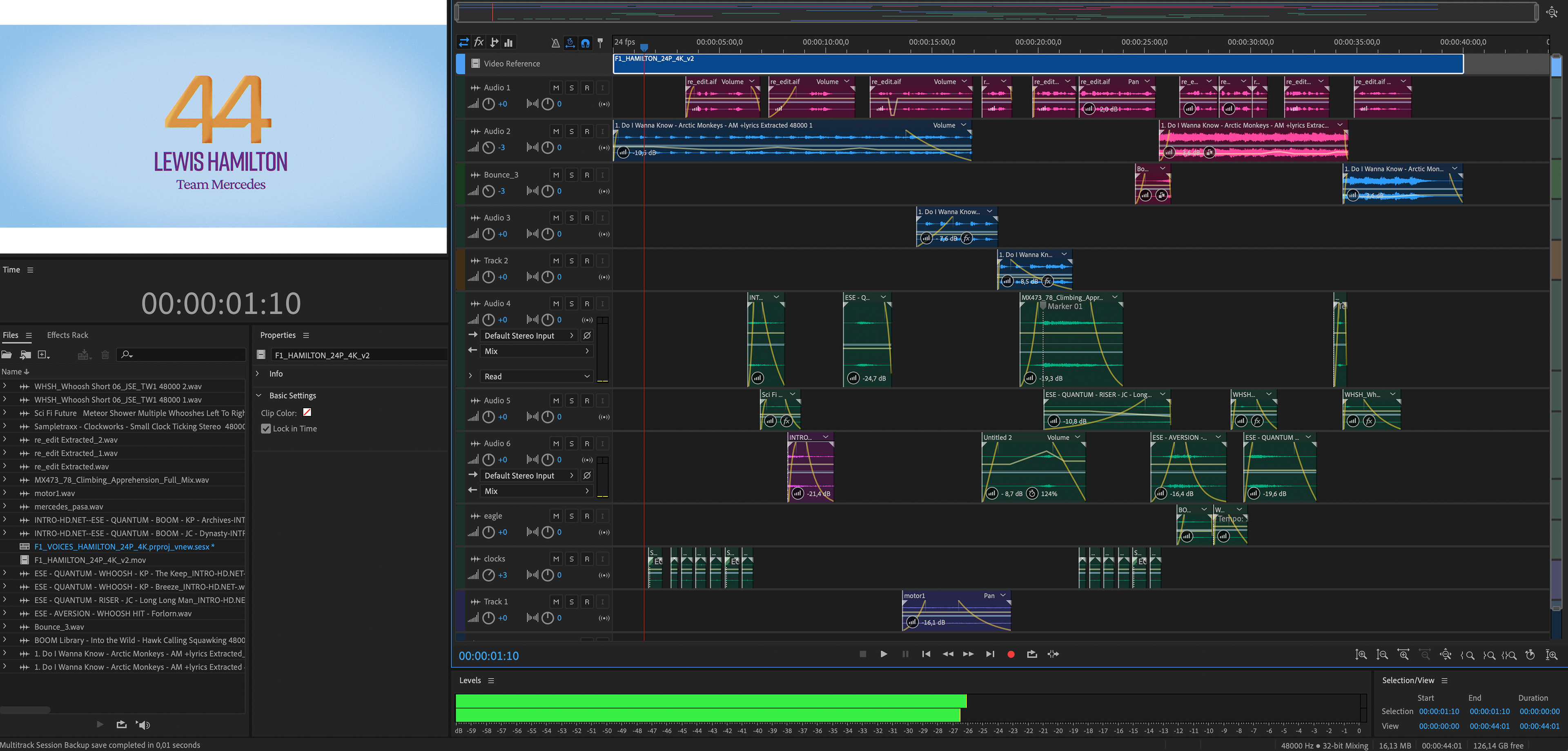Click the add marker pin icon
This screenshot has width=1568, height=751.
coord(600,42)
